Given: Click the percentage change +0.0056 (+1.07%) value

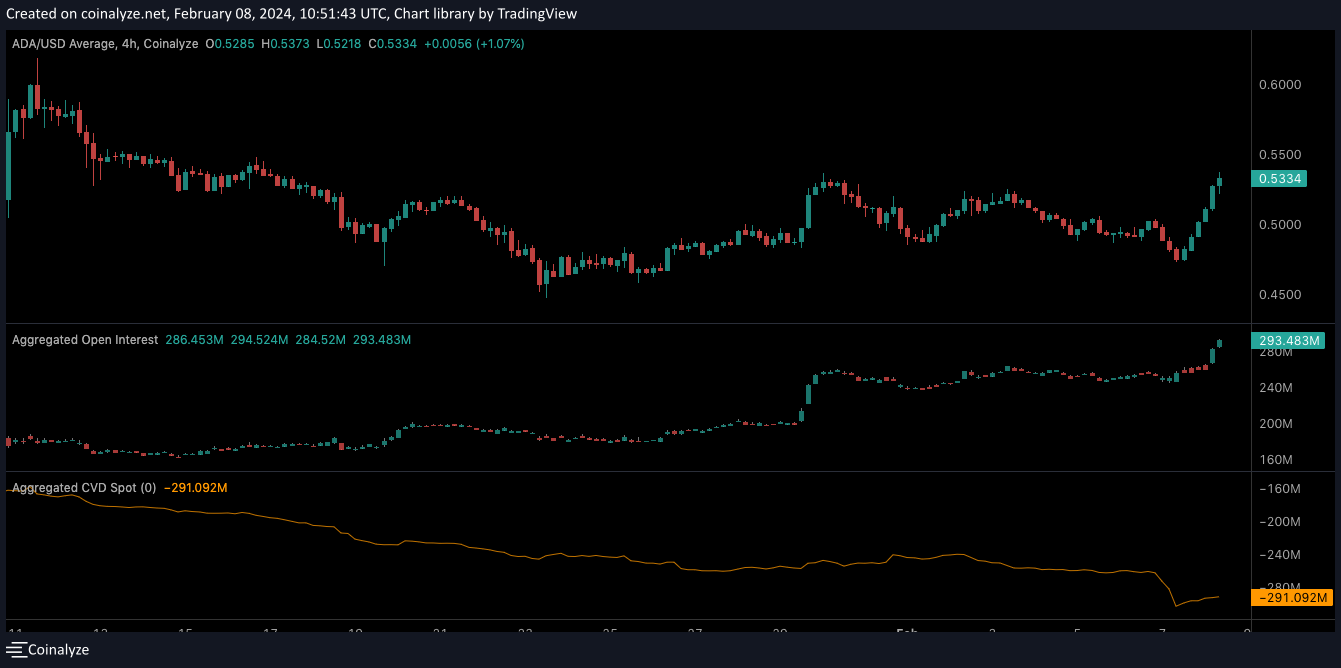Looking at the screenshot, I should [473, 44].
